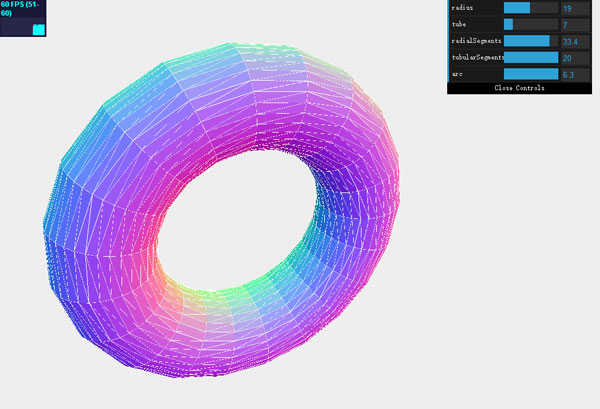
Task: Click the radius slider bar
Action: 530,8
